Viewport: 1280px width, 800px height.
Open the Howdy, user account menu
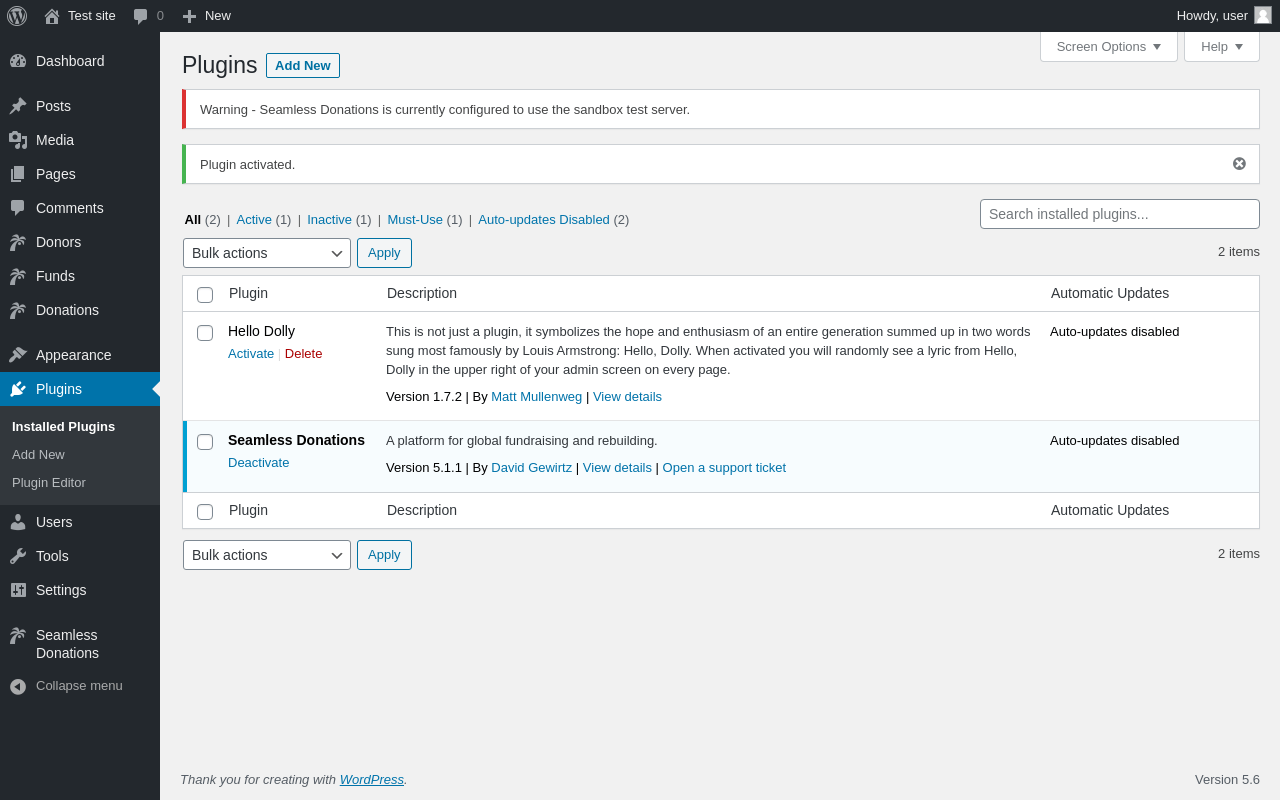[1224, 16]
